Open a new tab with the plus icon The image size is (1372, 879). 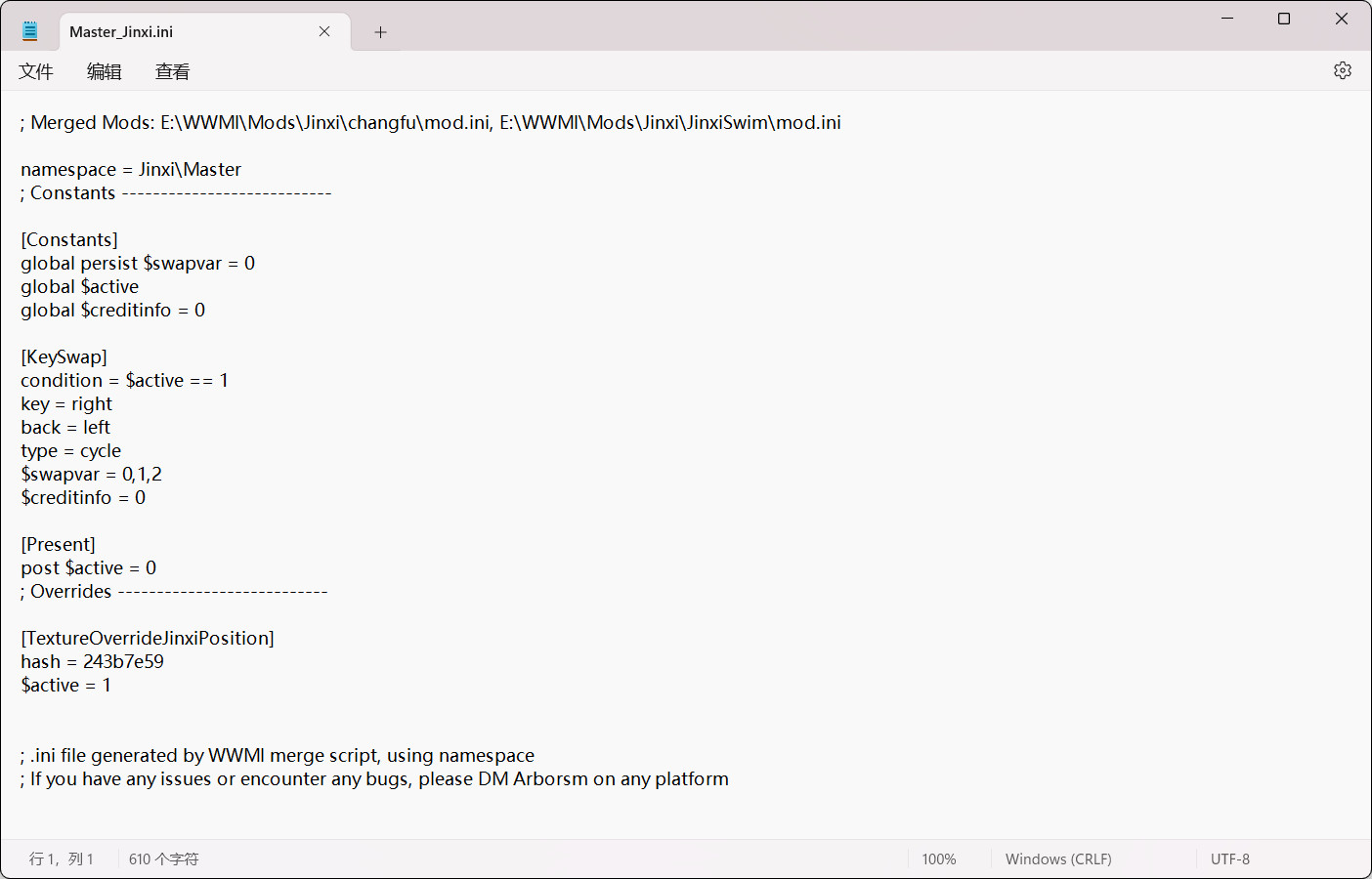point(380,31)
